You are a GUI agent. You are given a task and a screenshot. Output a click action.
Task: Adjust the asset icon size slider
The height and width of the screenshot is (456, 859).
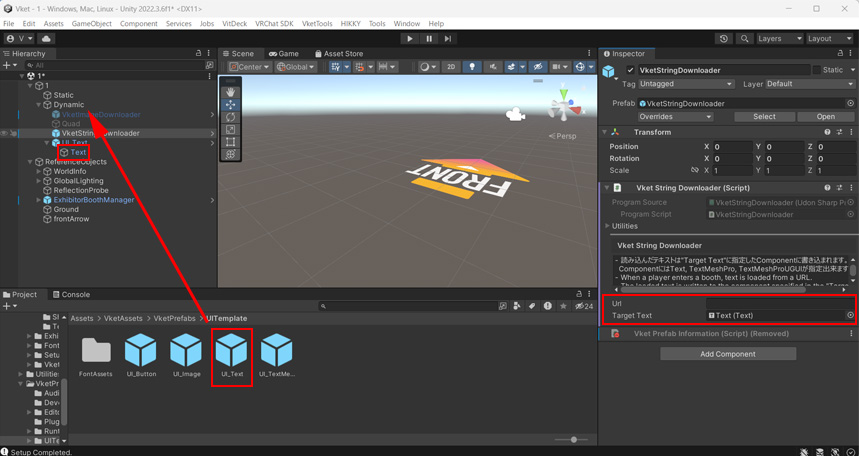click(573, 439)
